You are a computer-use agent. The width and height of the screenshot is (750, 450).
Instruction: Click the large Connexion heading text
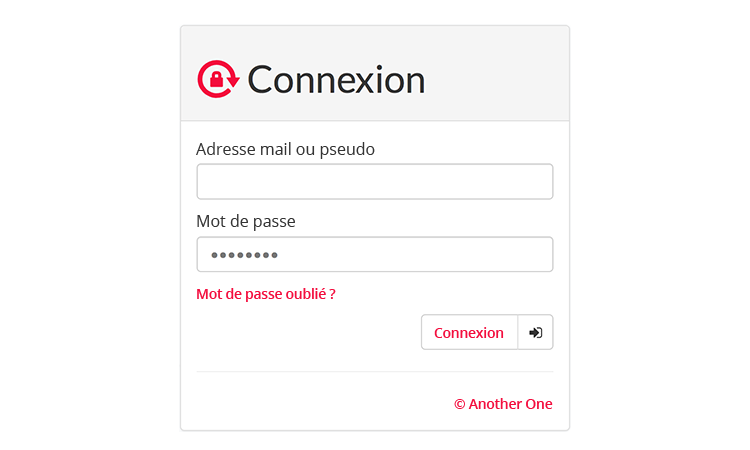coord(336,80)
